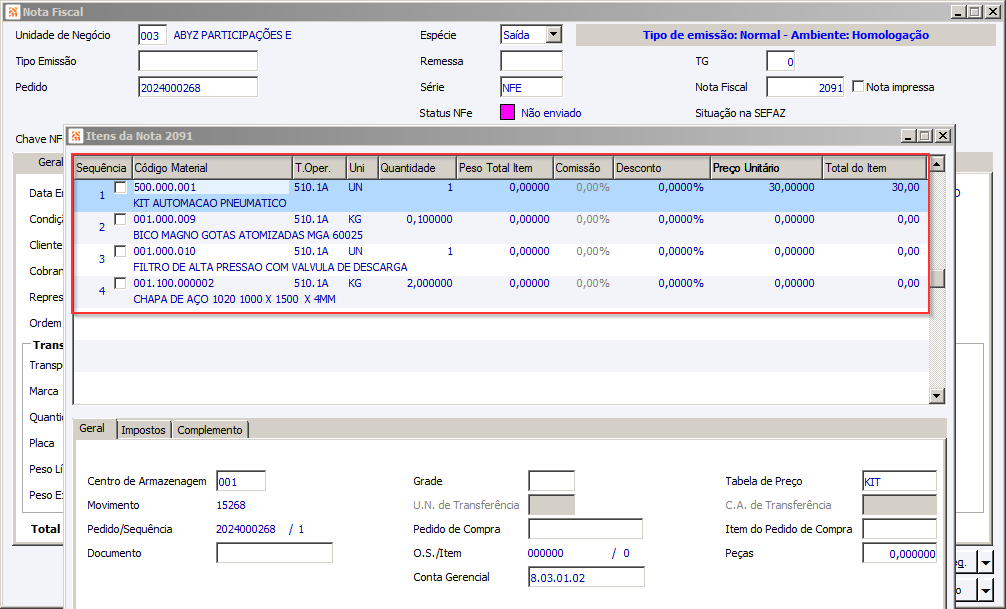Click the items grid scroll-up arrow
Viewport: 1006px width, 609px height.
(x=937, y=164)
